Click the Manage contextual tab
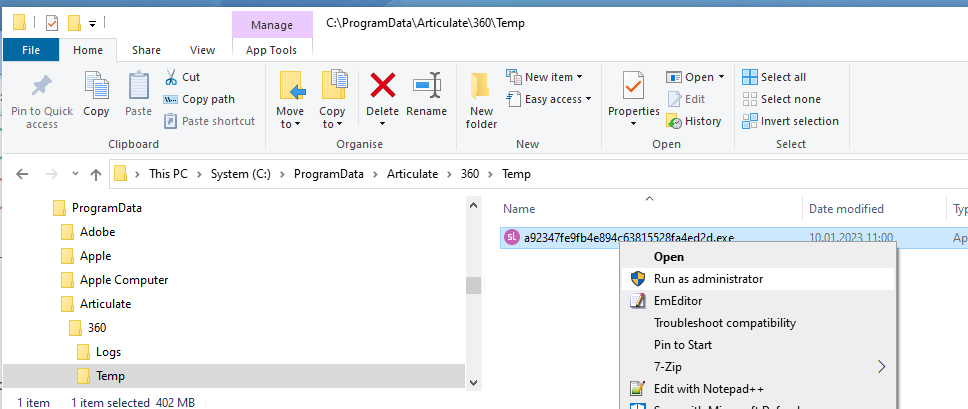Screen dimensions: 968x409 tap(272, 25)
